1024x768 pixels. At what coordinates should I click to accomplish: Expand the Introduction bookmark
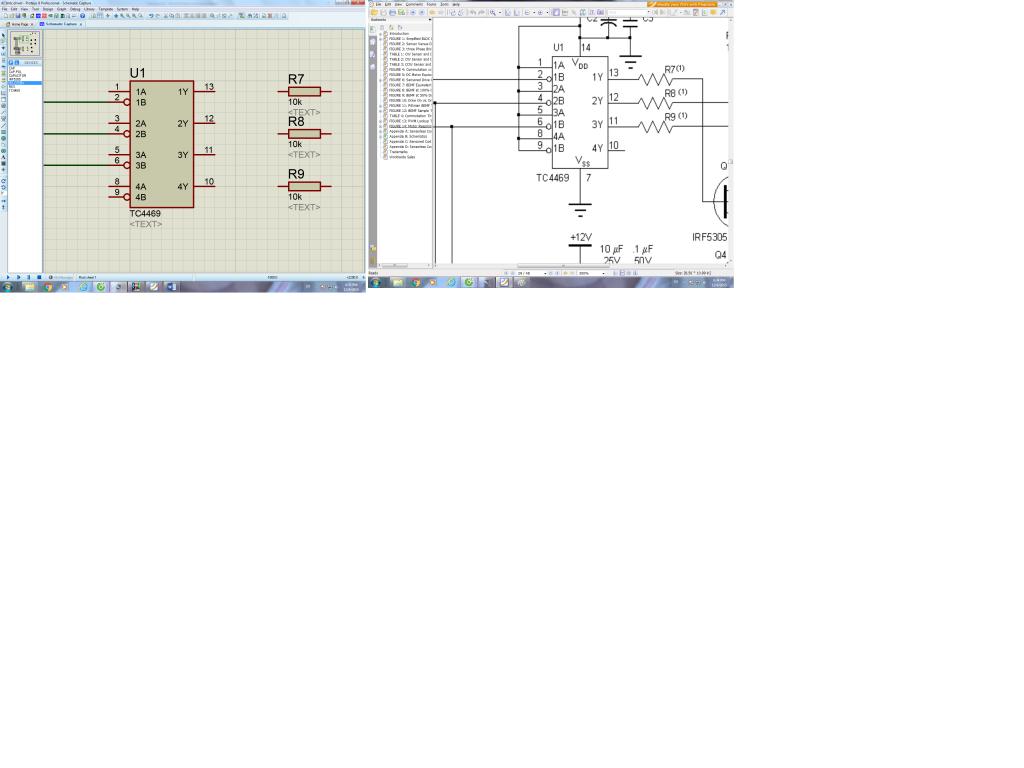click(x=380, y=34)
